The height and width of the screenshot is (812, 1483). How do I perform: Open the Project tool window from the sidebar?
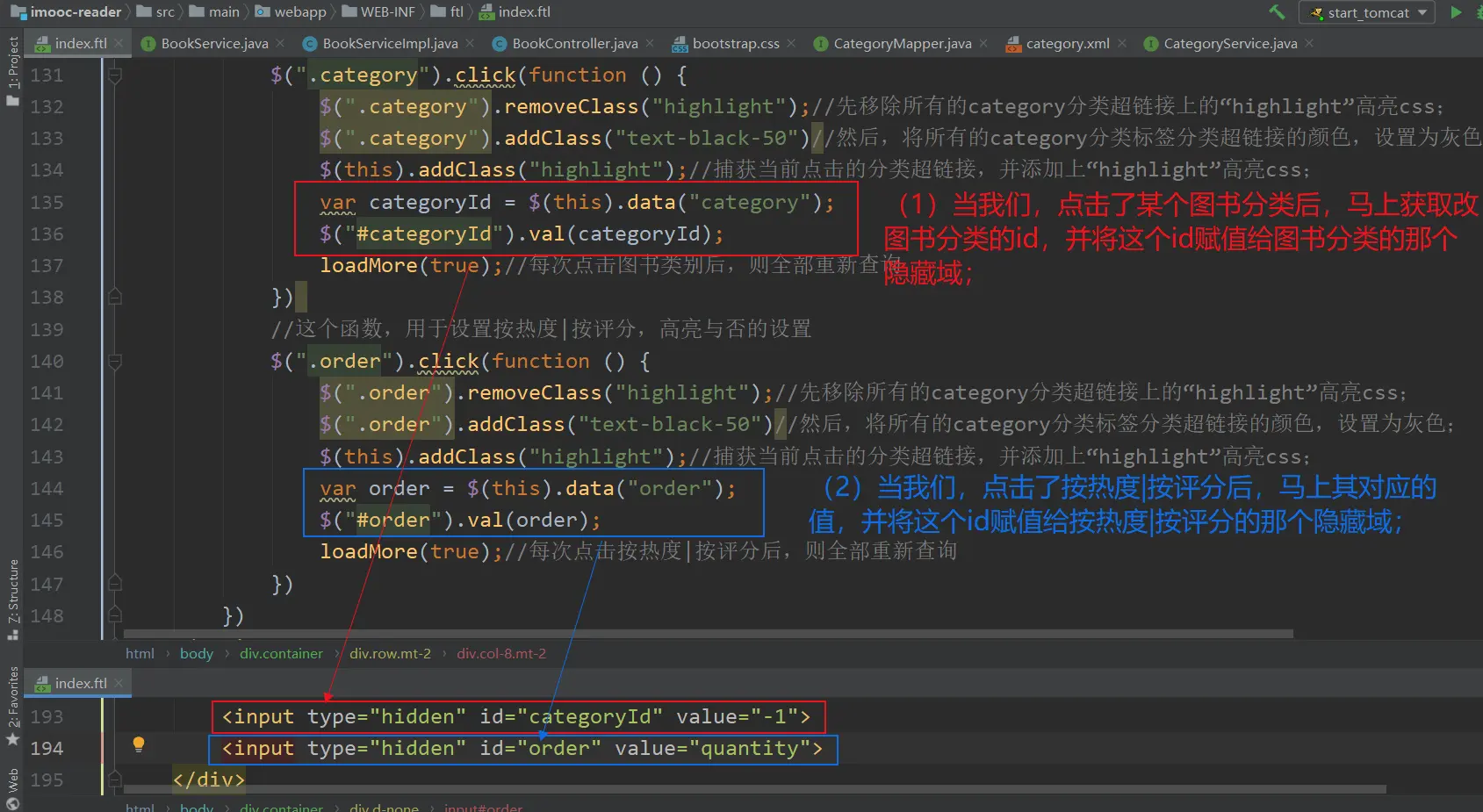coord(12,70)
